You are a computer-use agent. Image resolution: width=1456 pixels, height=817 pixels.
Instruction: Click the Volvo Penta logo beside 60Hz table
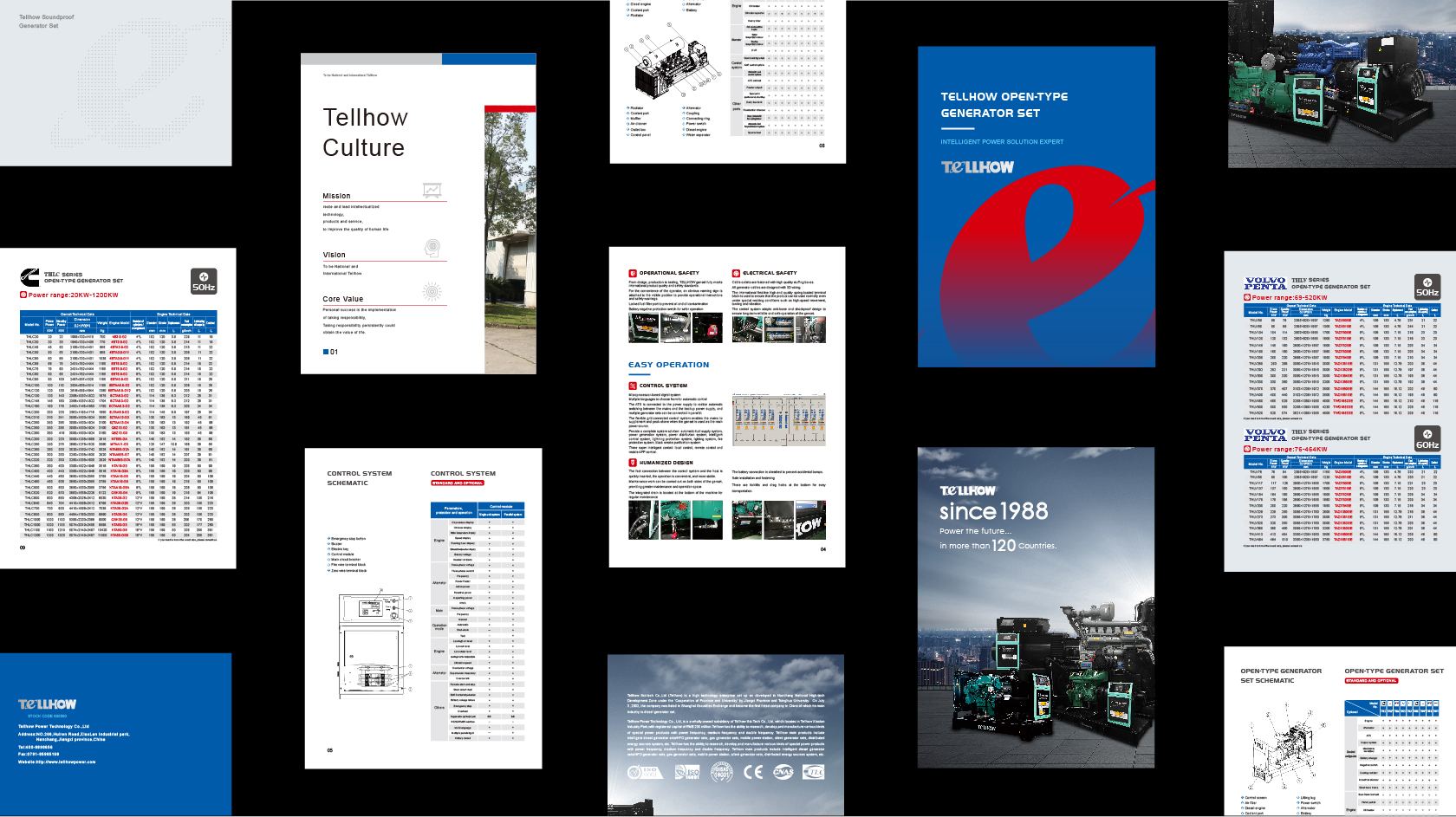coord(1265,435)
